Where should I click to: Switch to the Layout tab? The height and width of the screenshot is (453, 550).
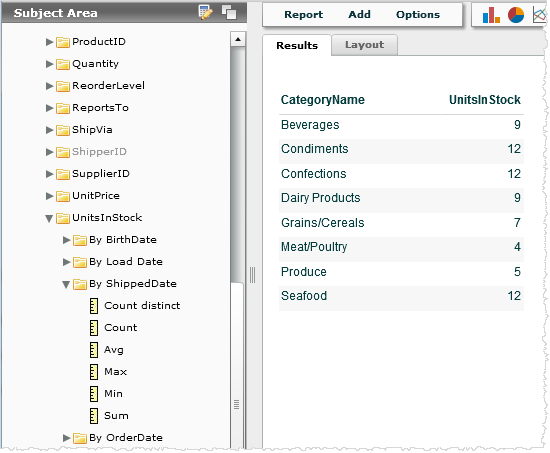[364, 45]
